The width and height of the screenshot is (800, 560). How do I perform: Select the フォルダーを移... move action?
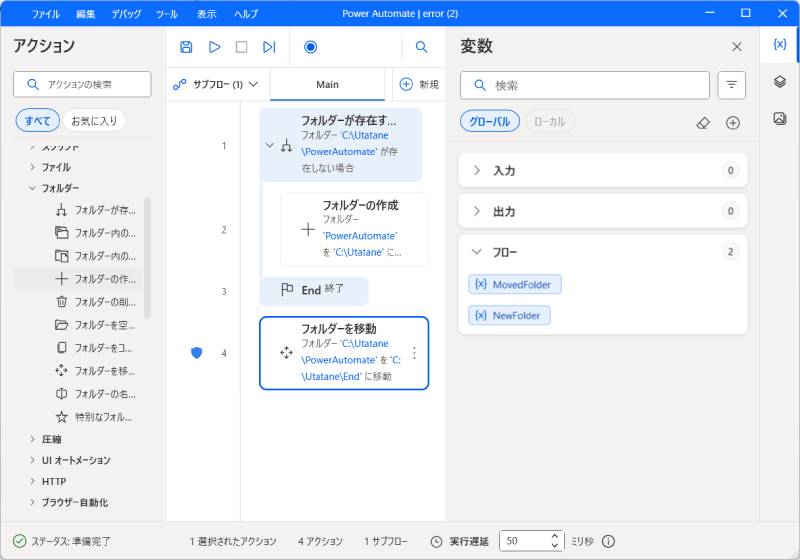[x=95, y=370]
